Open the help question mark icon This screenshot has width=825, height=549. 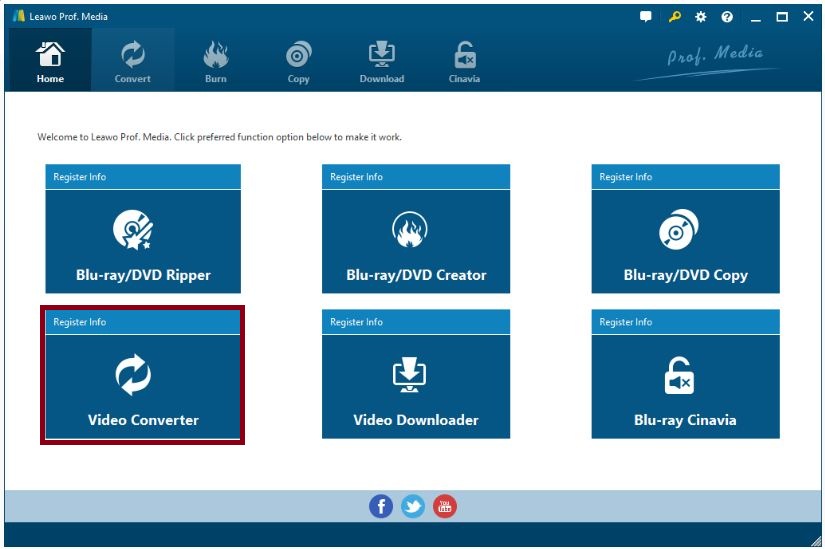tap(727, 17)
